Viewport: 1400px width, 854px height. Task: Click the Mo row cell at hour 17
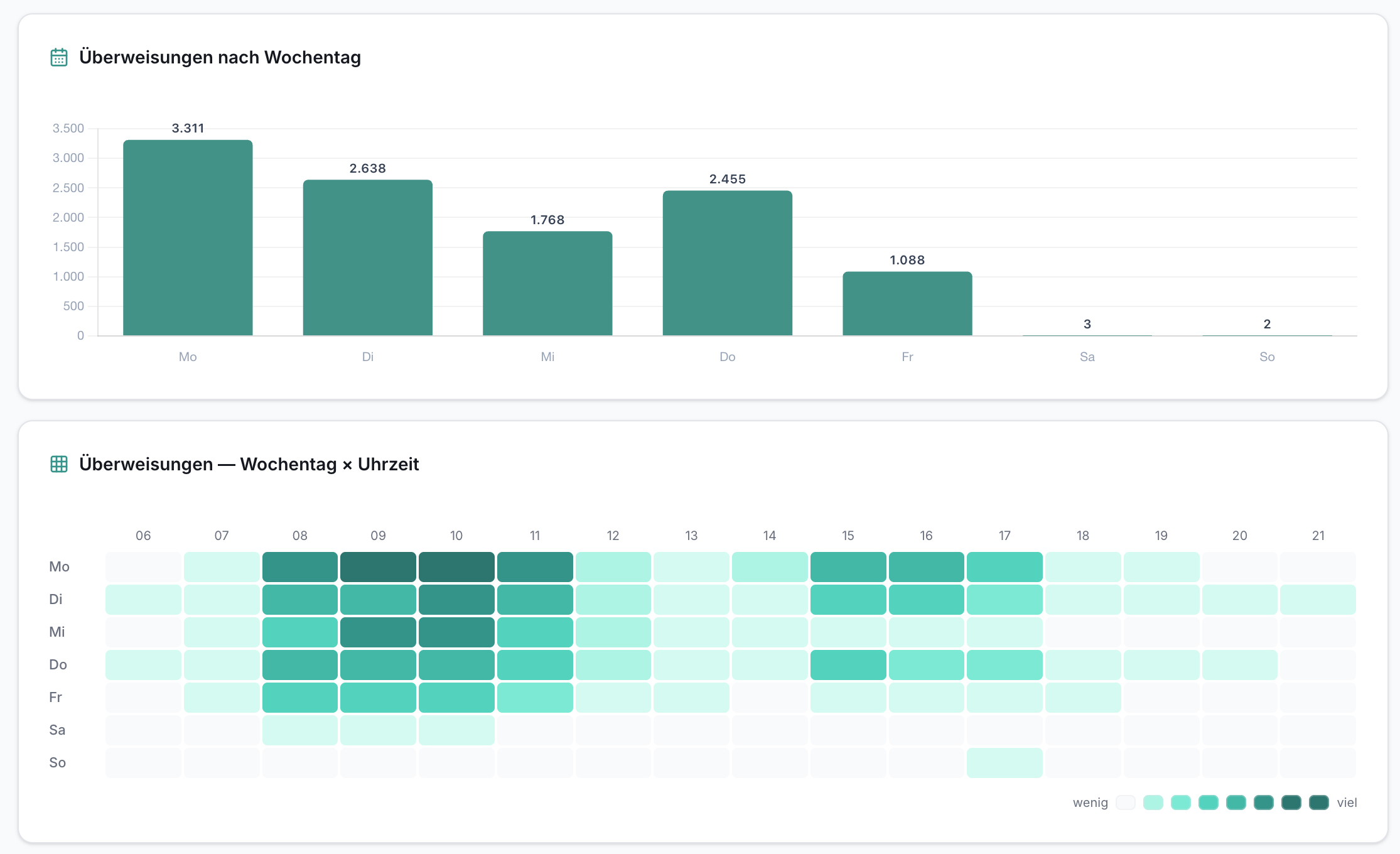[1004, 567]
